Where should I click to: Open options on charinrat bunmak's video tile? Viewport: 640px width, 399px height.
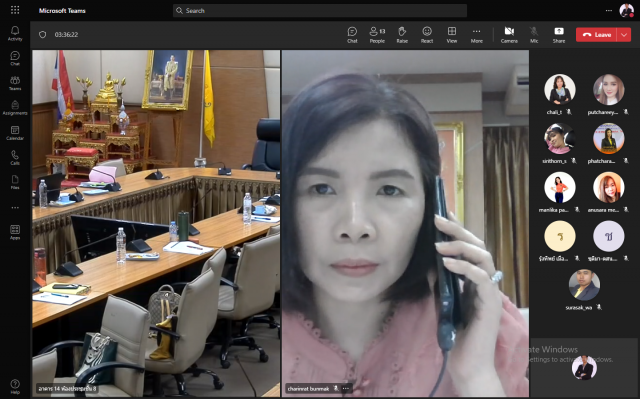coord(346,388)
